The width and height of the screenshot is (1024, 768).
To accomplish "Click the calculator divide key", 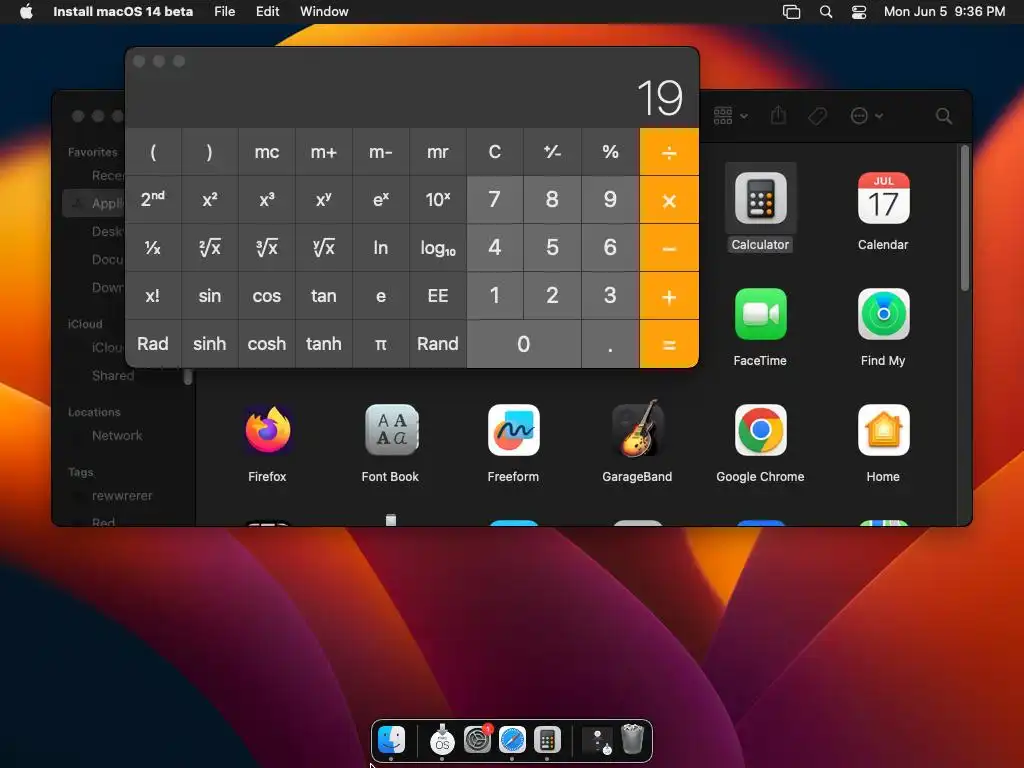I will point(669,152).
